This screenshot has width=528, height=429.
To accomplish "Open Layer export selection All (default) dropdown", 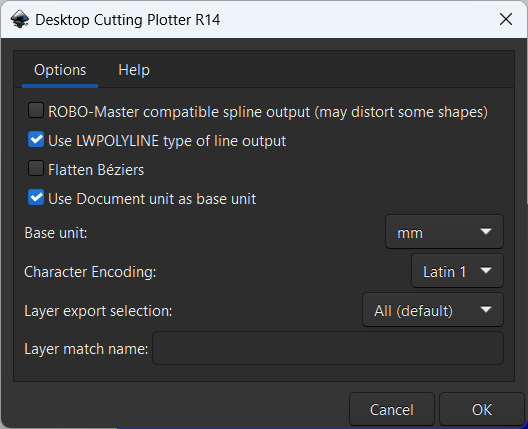I will click(433, 310).
